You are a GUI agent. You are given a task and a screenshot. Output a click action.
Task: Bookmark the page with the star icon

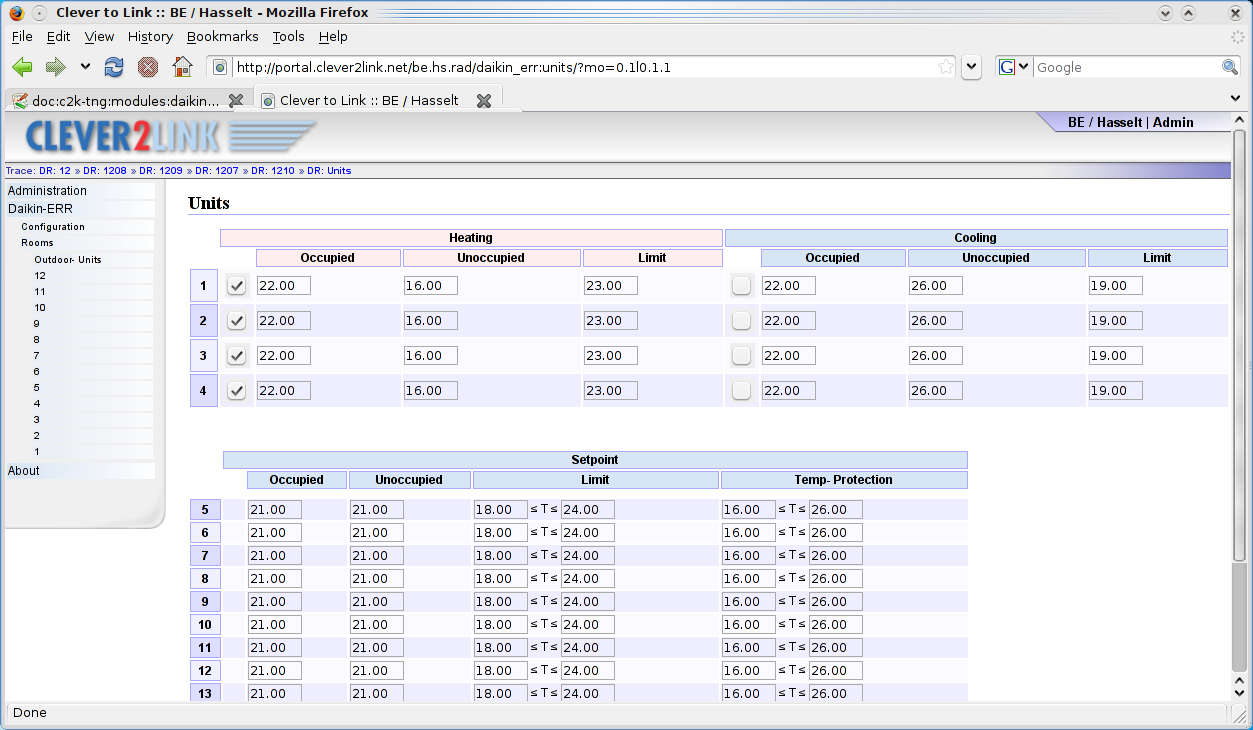[946, 67]
